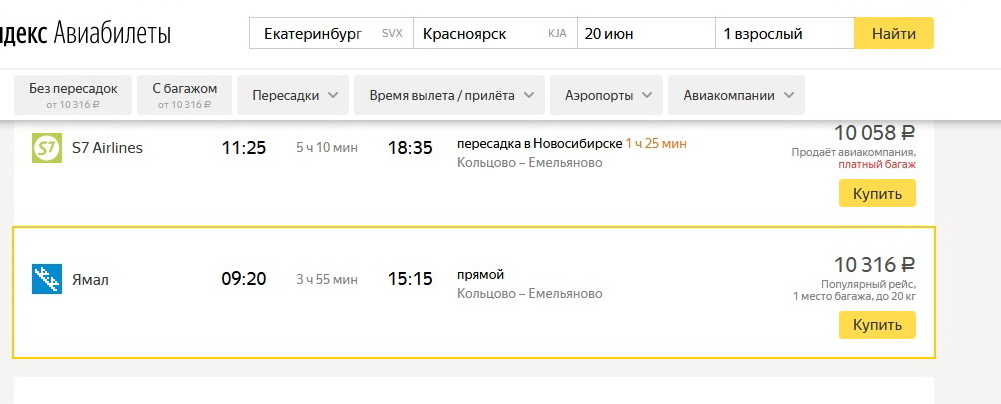Expand the 'Пересадки' dropdown
The width and height of the screenshot is (1001, 404).
coord(293,95)
